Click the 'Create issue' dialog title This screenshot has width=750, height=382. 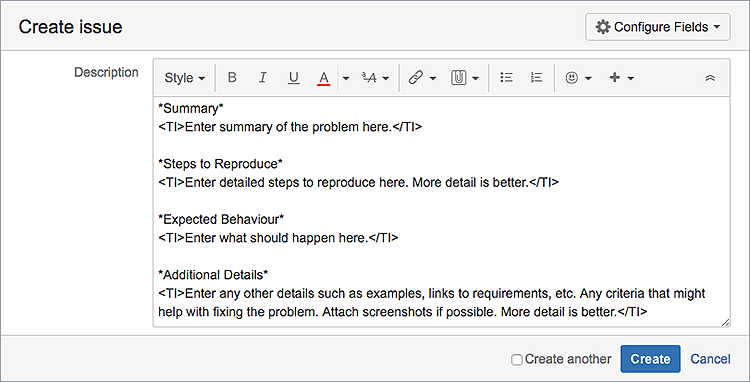point(70,27)
